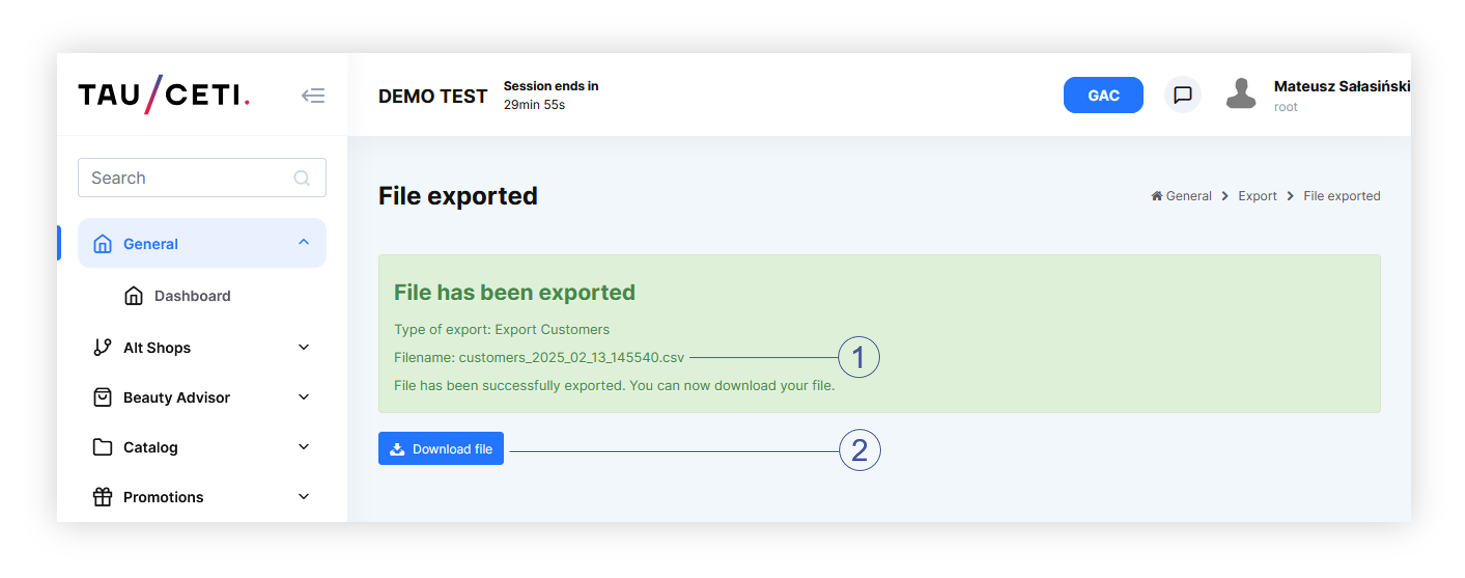
Task: Go to Export in the breadcrumb
Action: coord(1257,196)
